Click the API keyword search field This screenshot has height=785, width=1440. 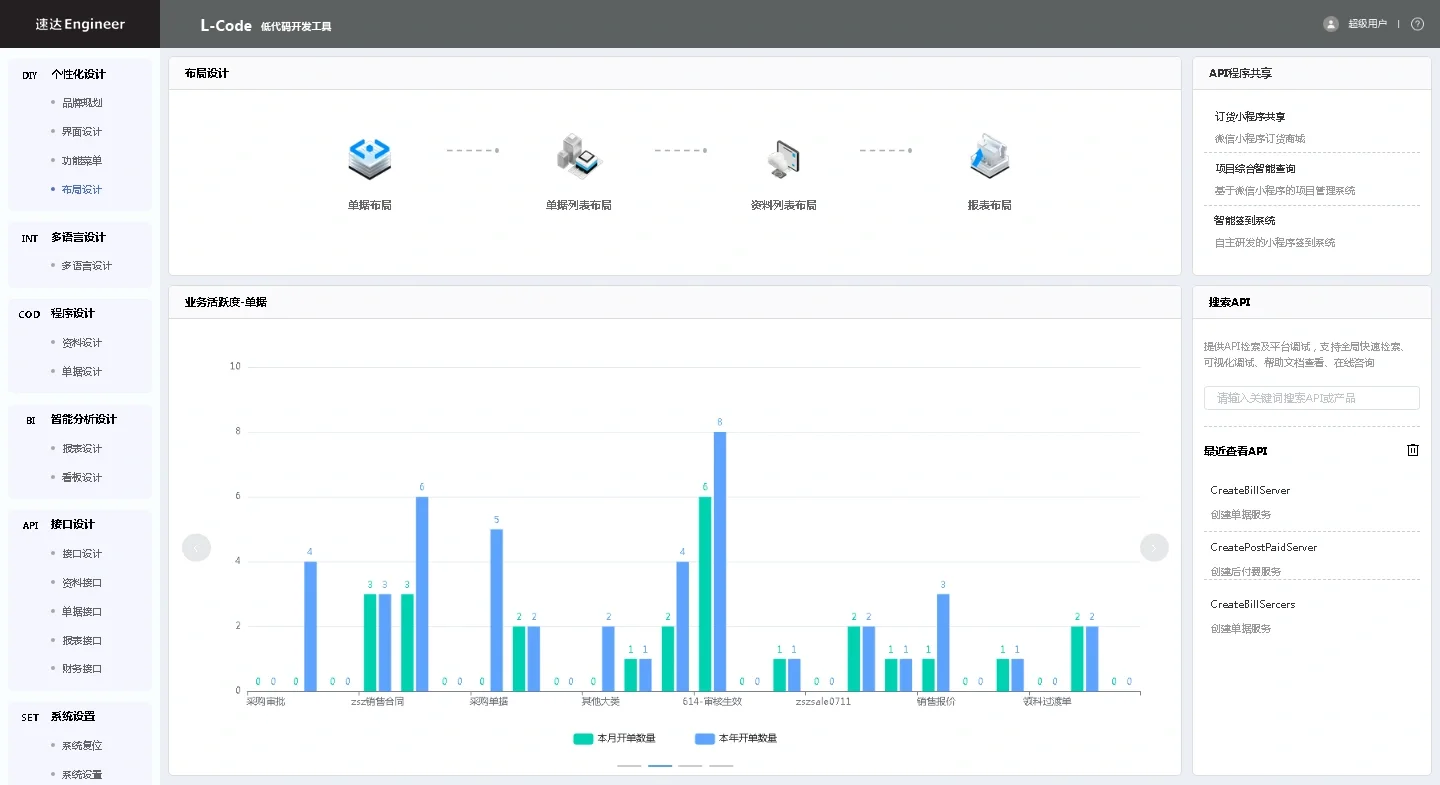pyautogui.click(x=1311, y=398)
